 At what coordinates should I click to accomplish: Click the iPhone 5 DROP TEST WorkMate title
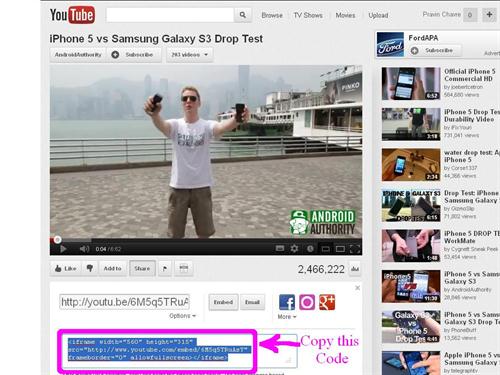click(472, 237)
